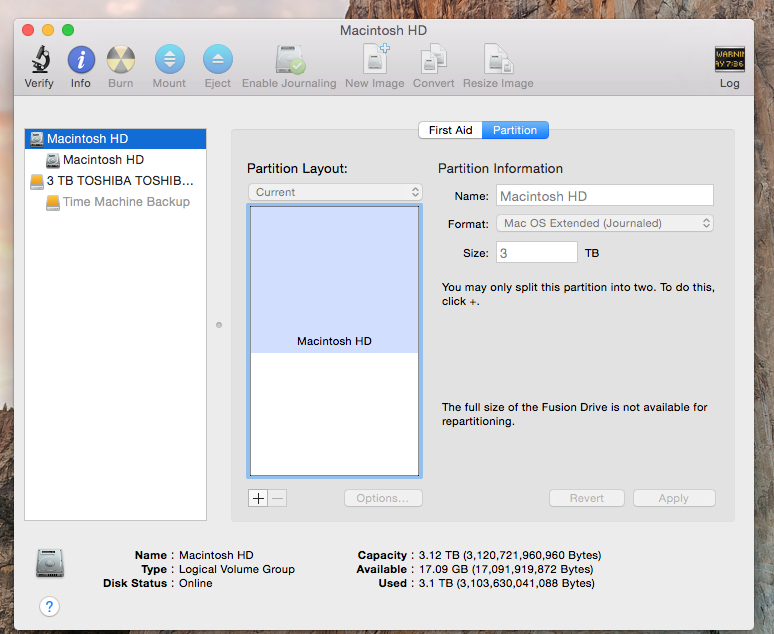Click the yellow minimize window button
The height and width of the screenshot is (634, 774).
[48, 30]
